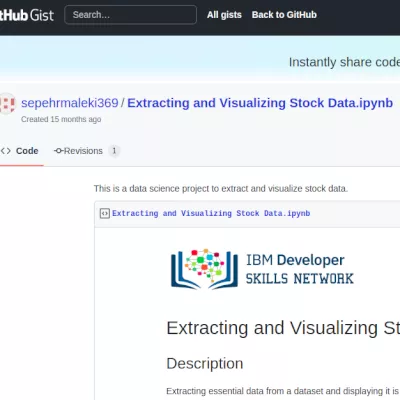
Task: Go Back to GitHub from the header
Action: (x=284, y=15)
